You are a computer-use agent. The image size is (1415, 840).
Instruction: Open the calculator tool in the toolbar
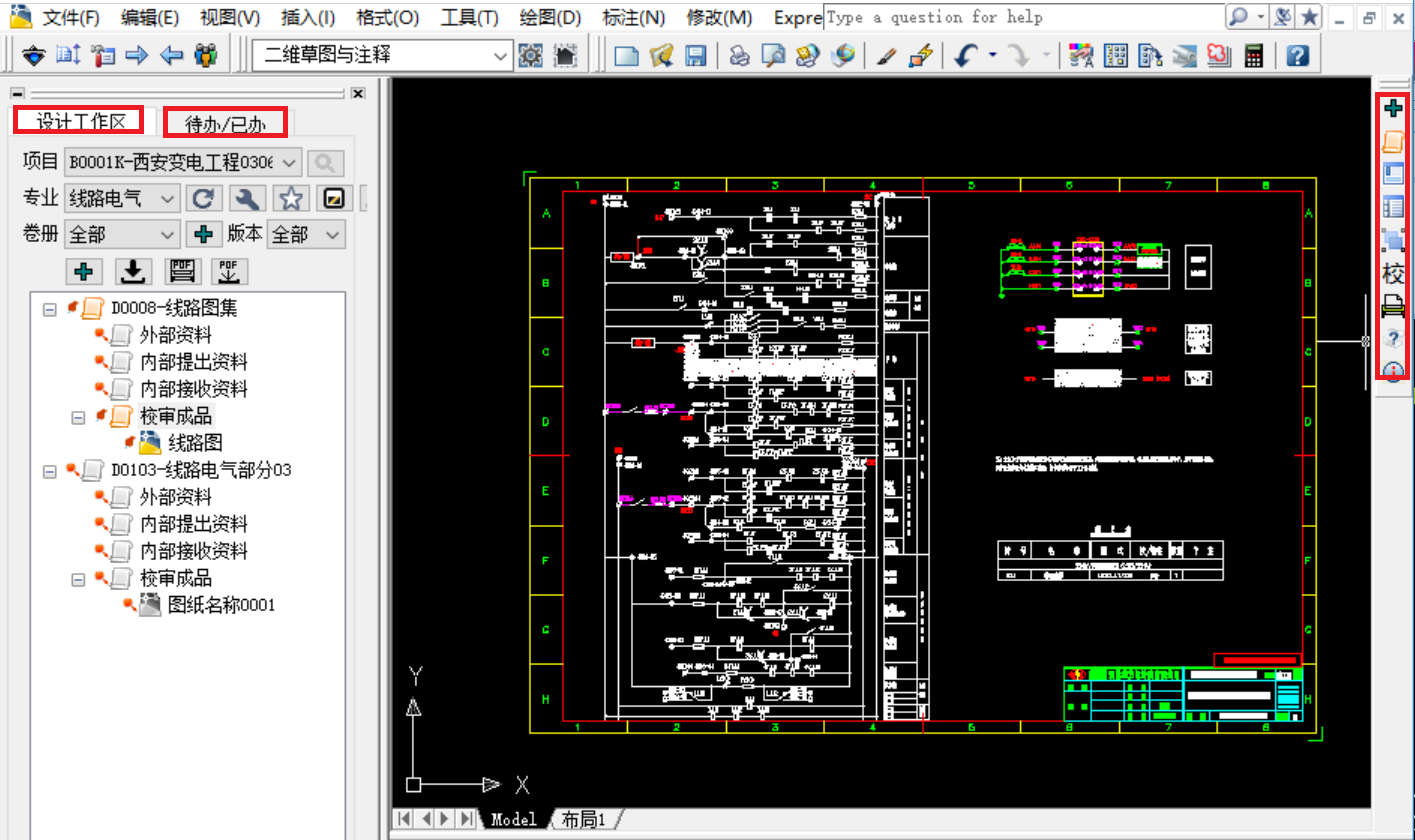[1252, 55]
